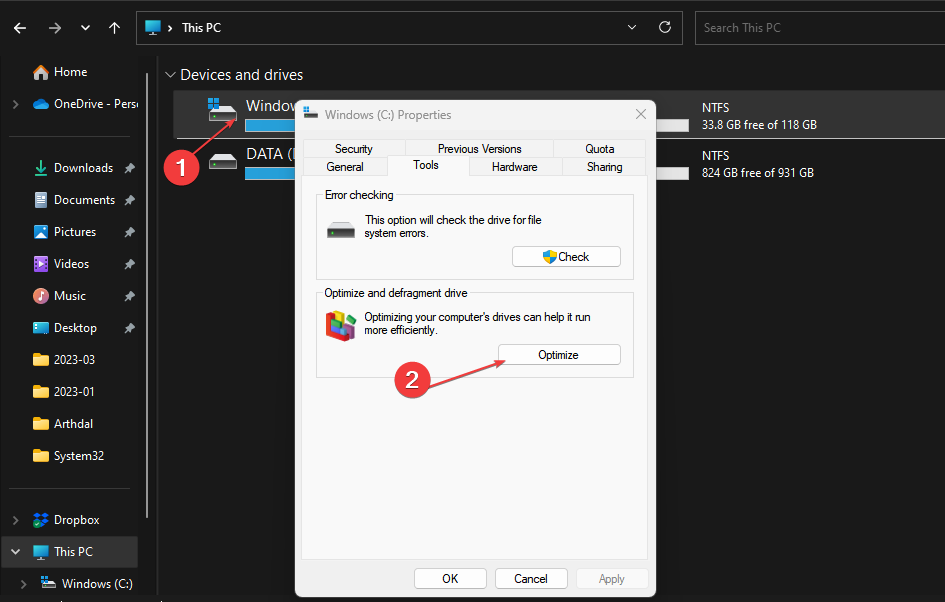Select Dropbox in the navigation pane
The width and height of the screenshot is (945, 602).
coord(76,519)
